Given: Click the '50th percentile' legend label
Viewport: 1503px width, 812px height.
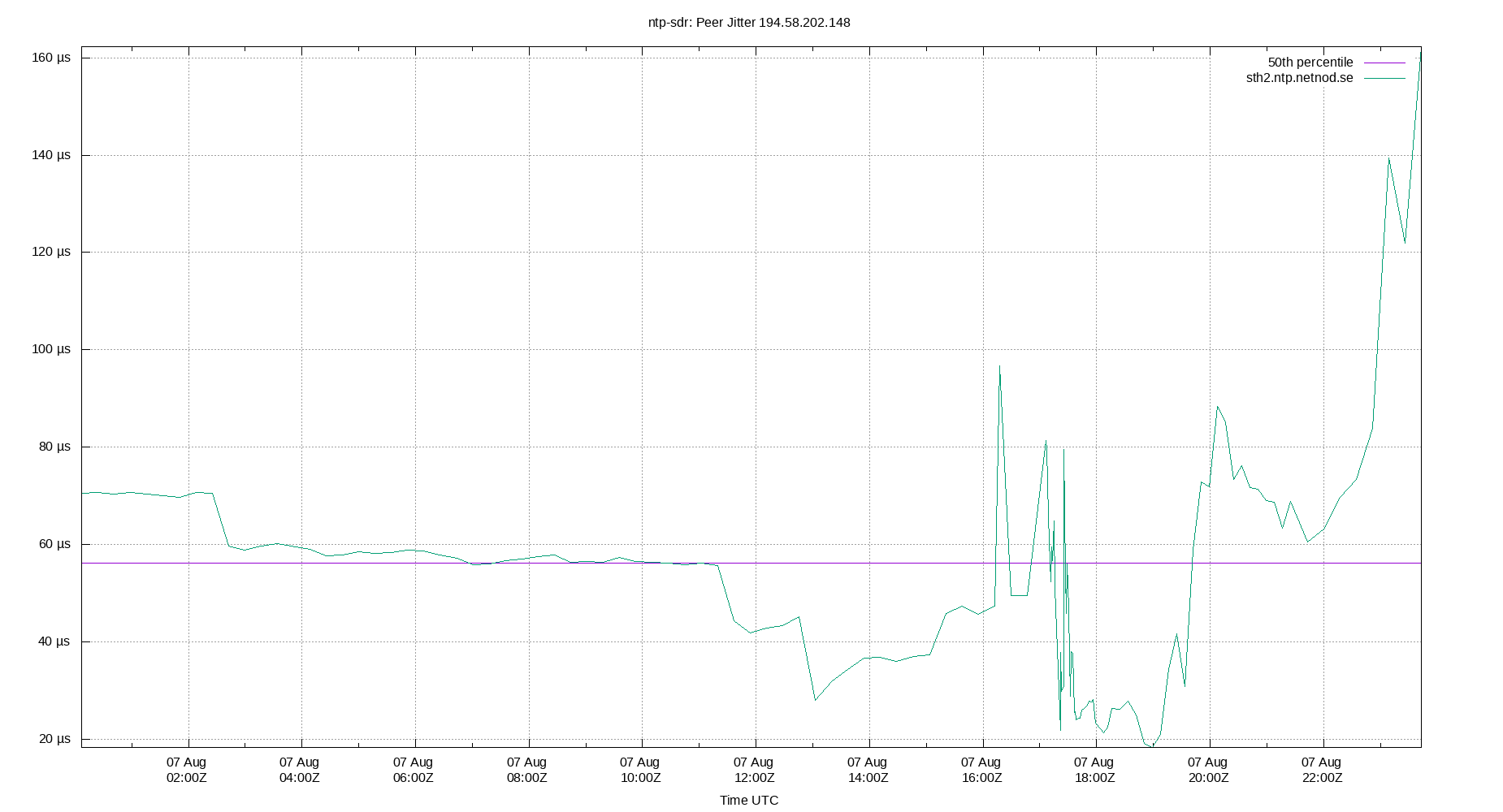Looking at the screenshot, I should tap(1310, 63).
